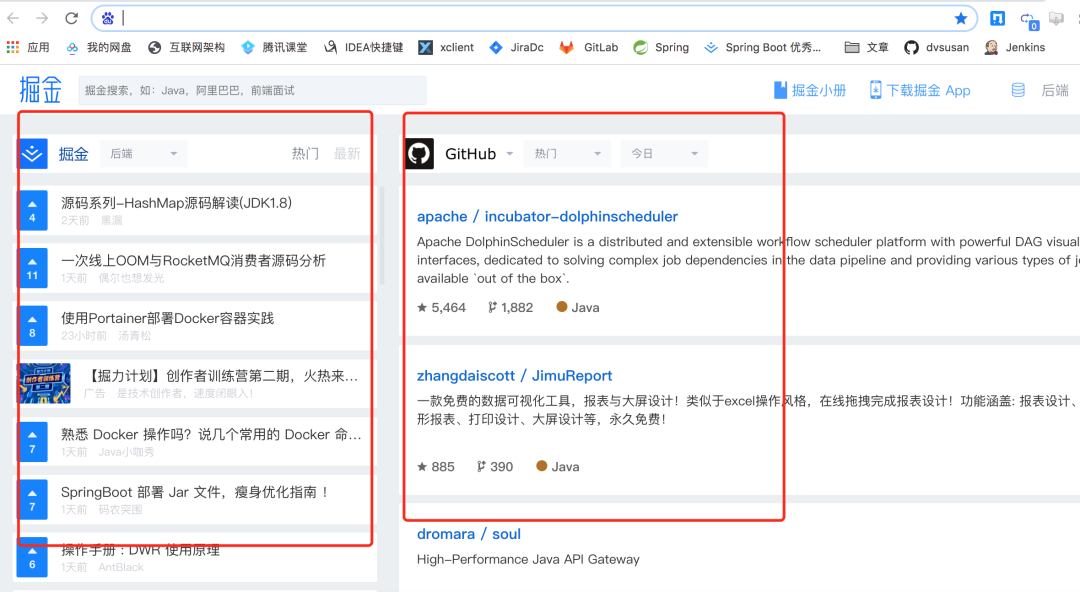Click the 390 fork count on JimuReport
This screenshot has height=592, width=1080.
(x=495, y=467)
